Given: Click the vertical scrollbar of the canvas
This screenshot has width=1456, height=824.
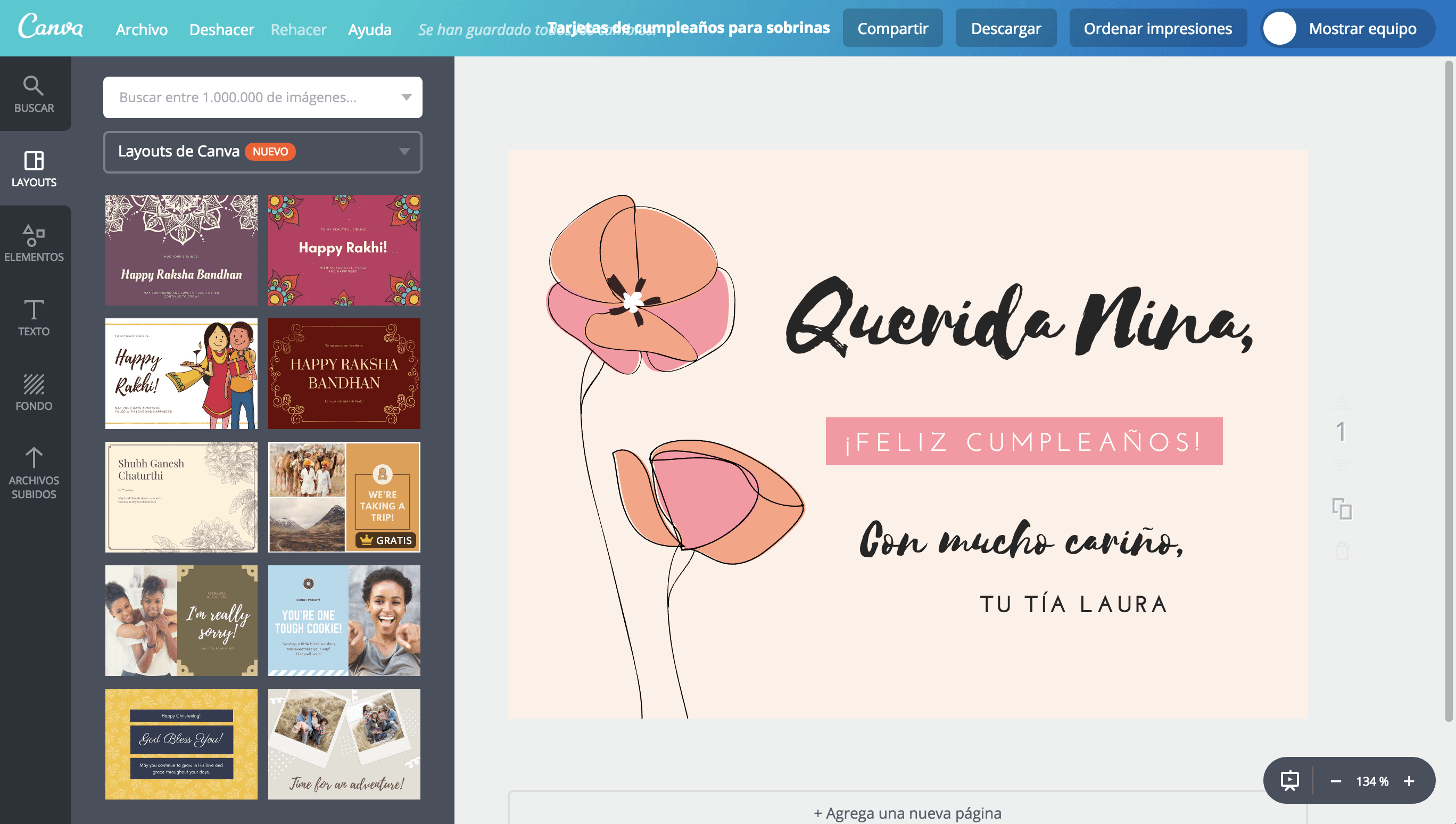Looking at the screenshot, I should (1449, 391).
